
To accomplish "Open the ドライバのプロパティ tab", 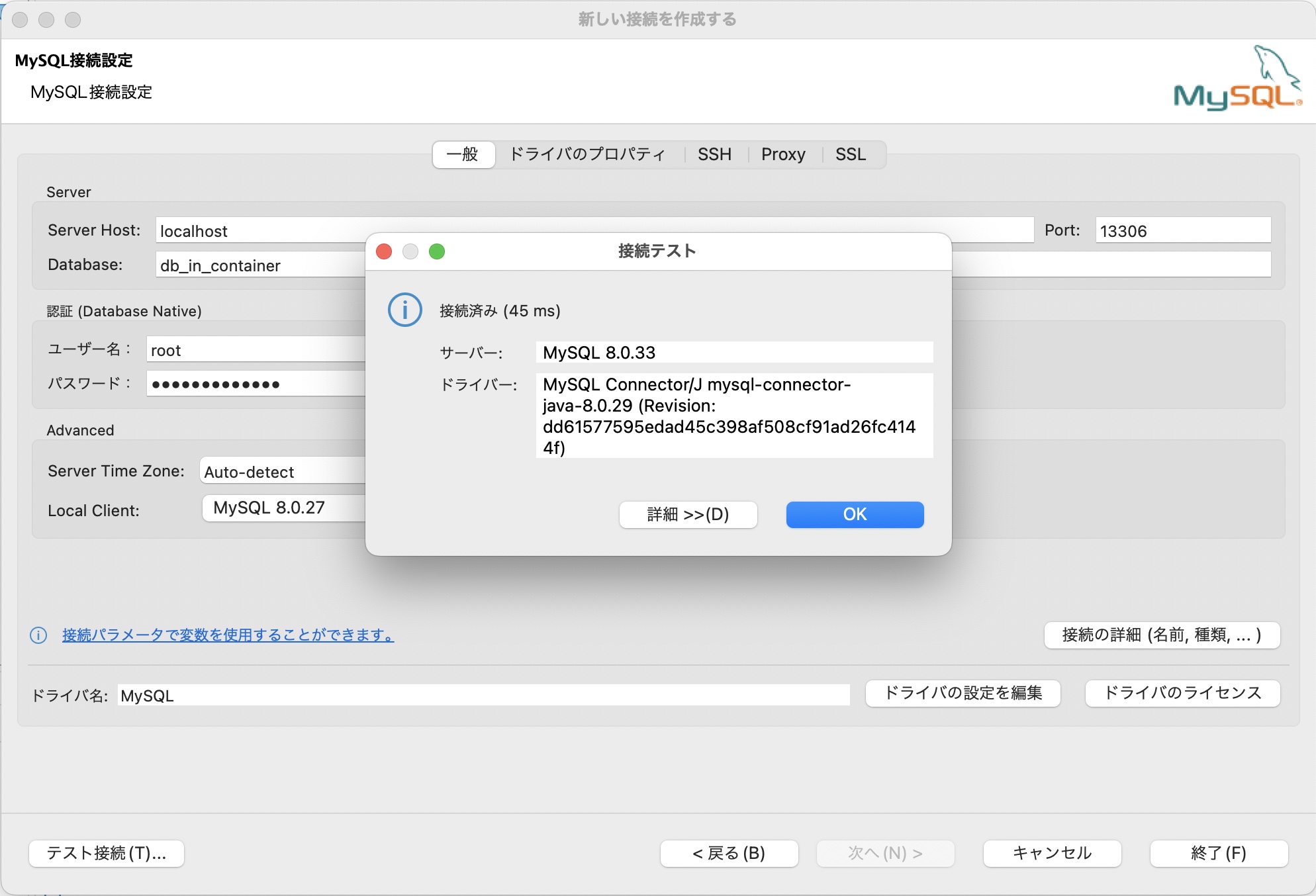I will pos(587,154).
